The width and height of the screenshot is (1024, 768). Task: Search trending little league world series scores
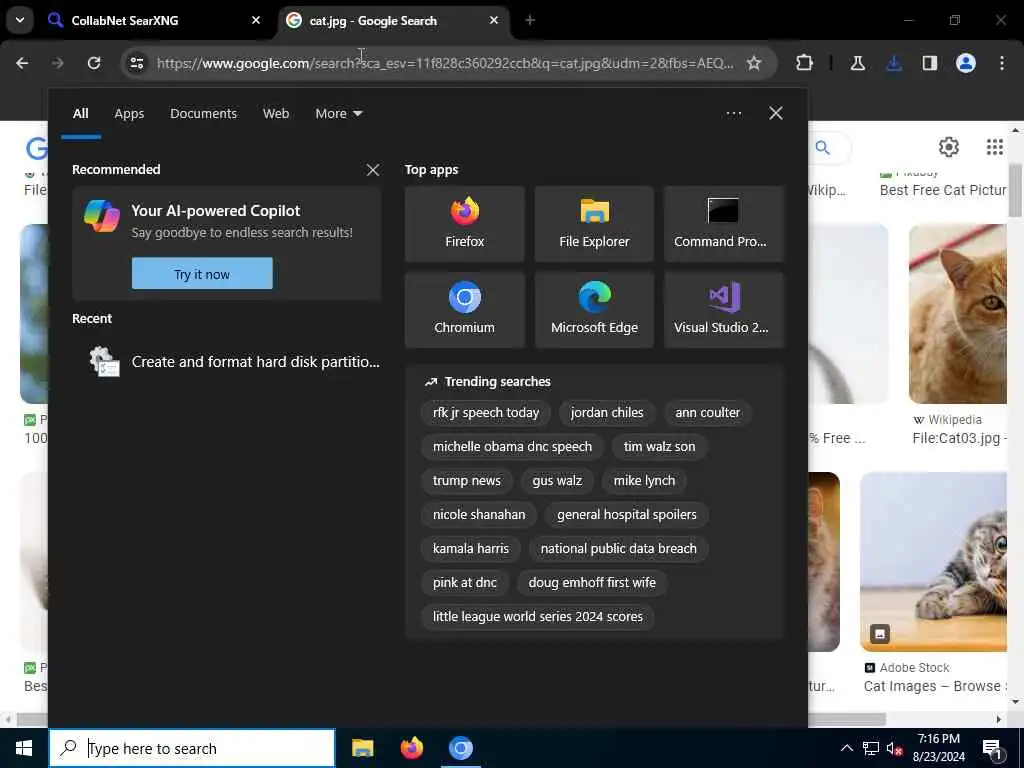[537, 616]
